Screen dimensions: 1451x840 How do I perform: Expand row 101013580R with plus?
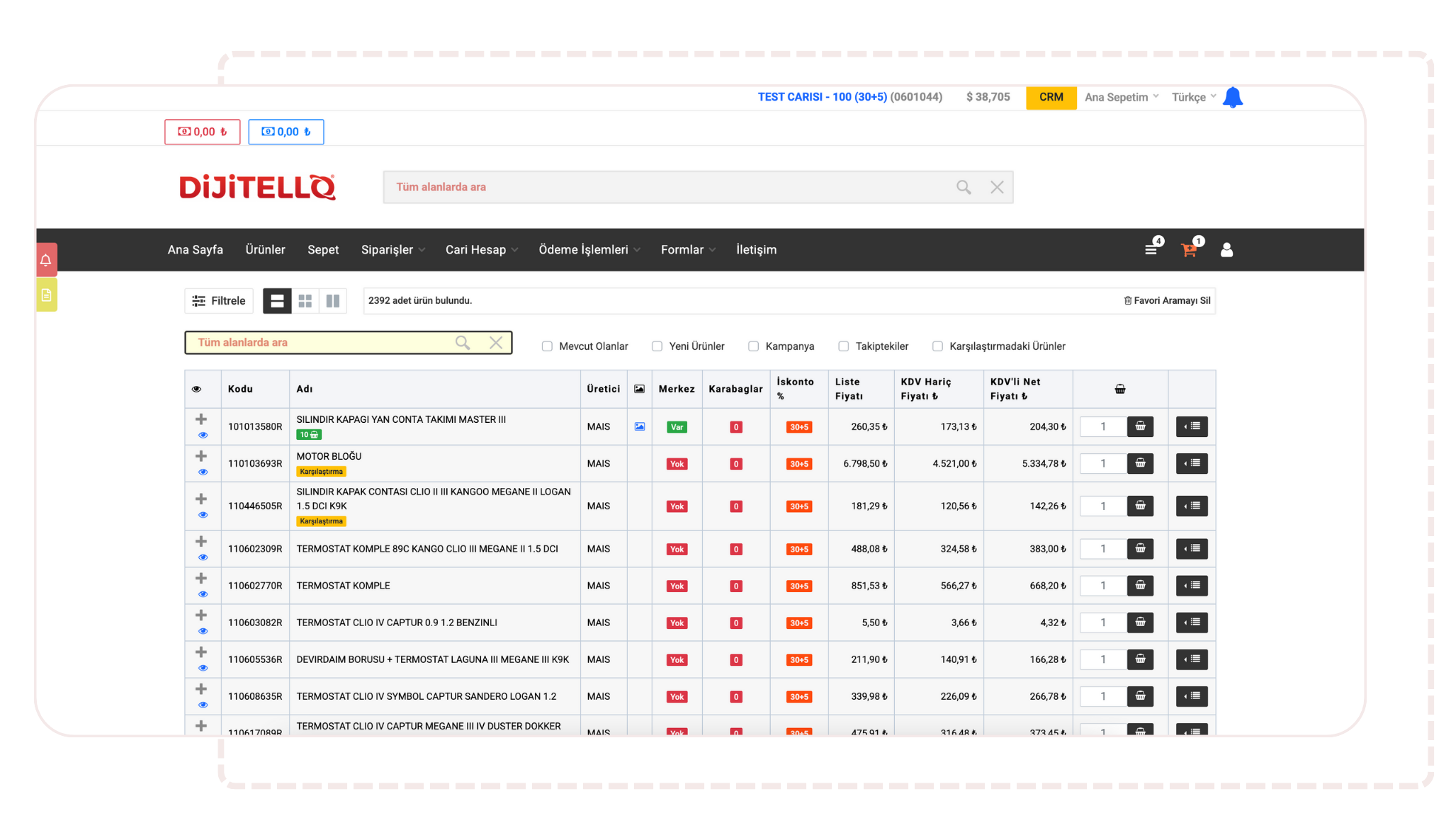point(201,419)
